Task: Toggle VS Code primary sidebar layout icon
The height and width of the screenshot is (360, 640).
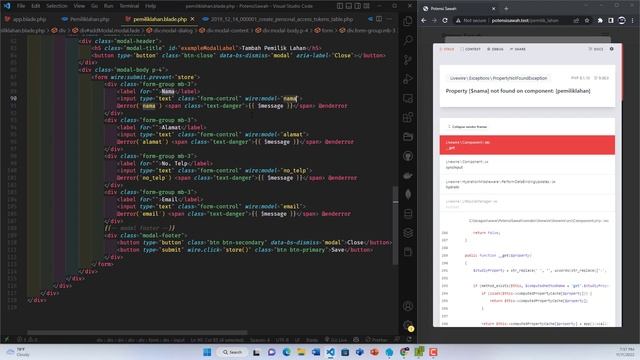Action: (340, 6)
